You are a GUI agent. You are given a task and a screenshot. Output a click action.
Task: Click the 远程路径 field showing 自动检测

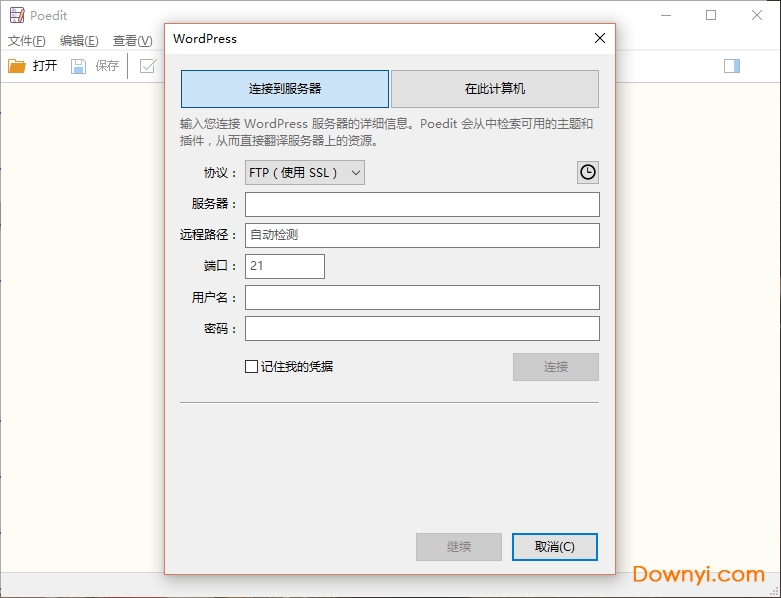click(x=422, y=235)
